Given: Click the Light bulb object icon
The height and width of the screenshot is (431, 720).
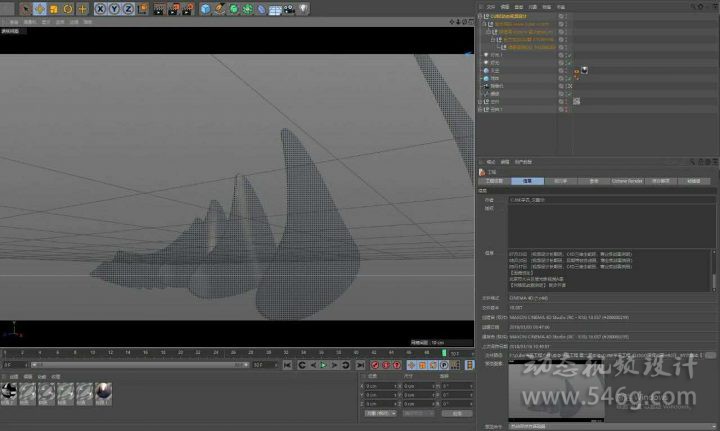Looking at the screenshot, I should 303,9.
